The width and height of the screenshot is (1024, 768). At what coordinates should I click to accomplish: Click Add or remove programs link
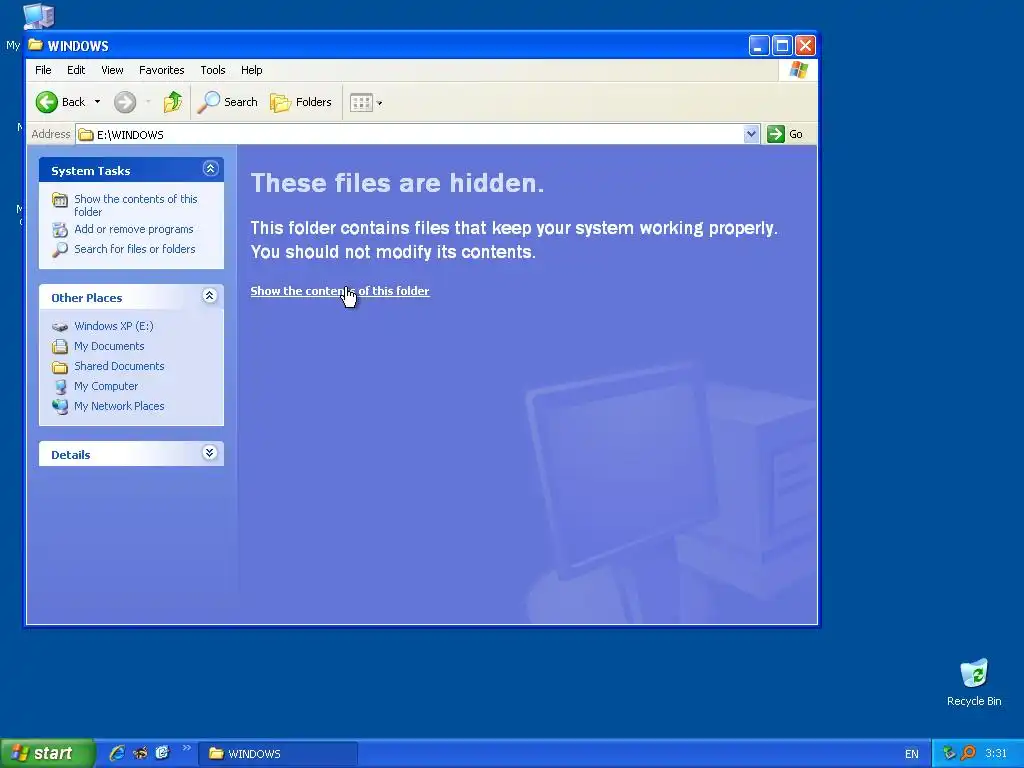(134, 229)
